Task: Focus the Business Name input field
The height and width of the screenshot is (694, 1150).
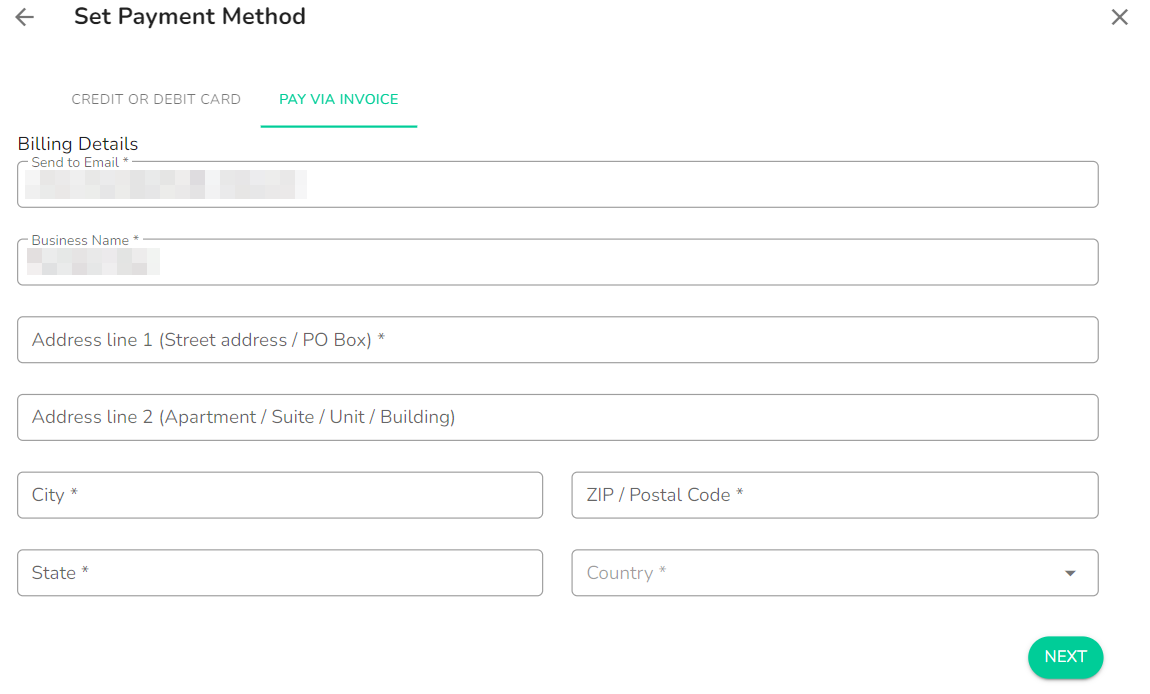Action: [557, 262]
